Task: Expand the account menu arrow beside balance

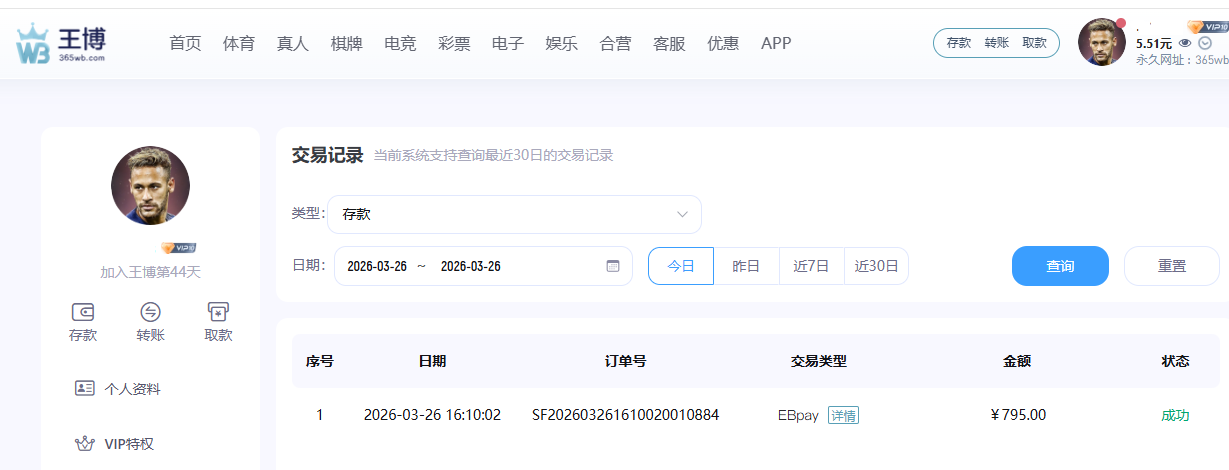Action: coord(1205,43)
